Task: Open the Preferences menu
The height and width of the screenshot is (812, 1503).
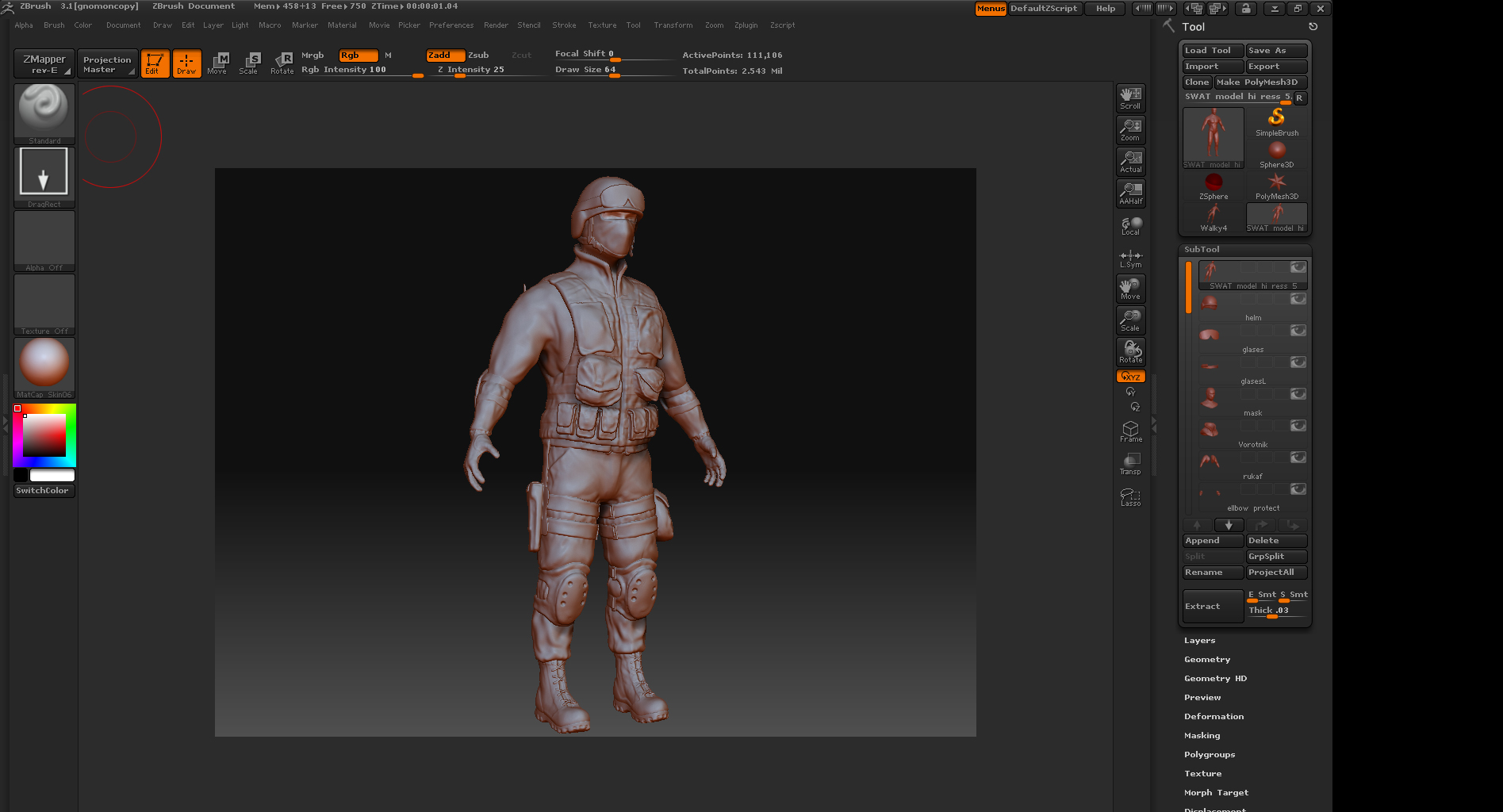Action: (x=451, y=25)
